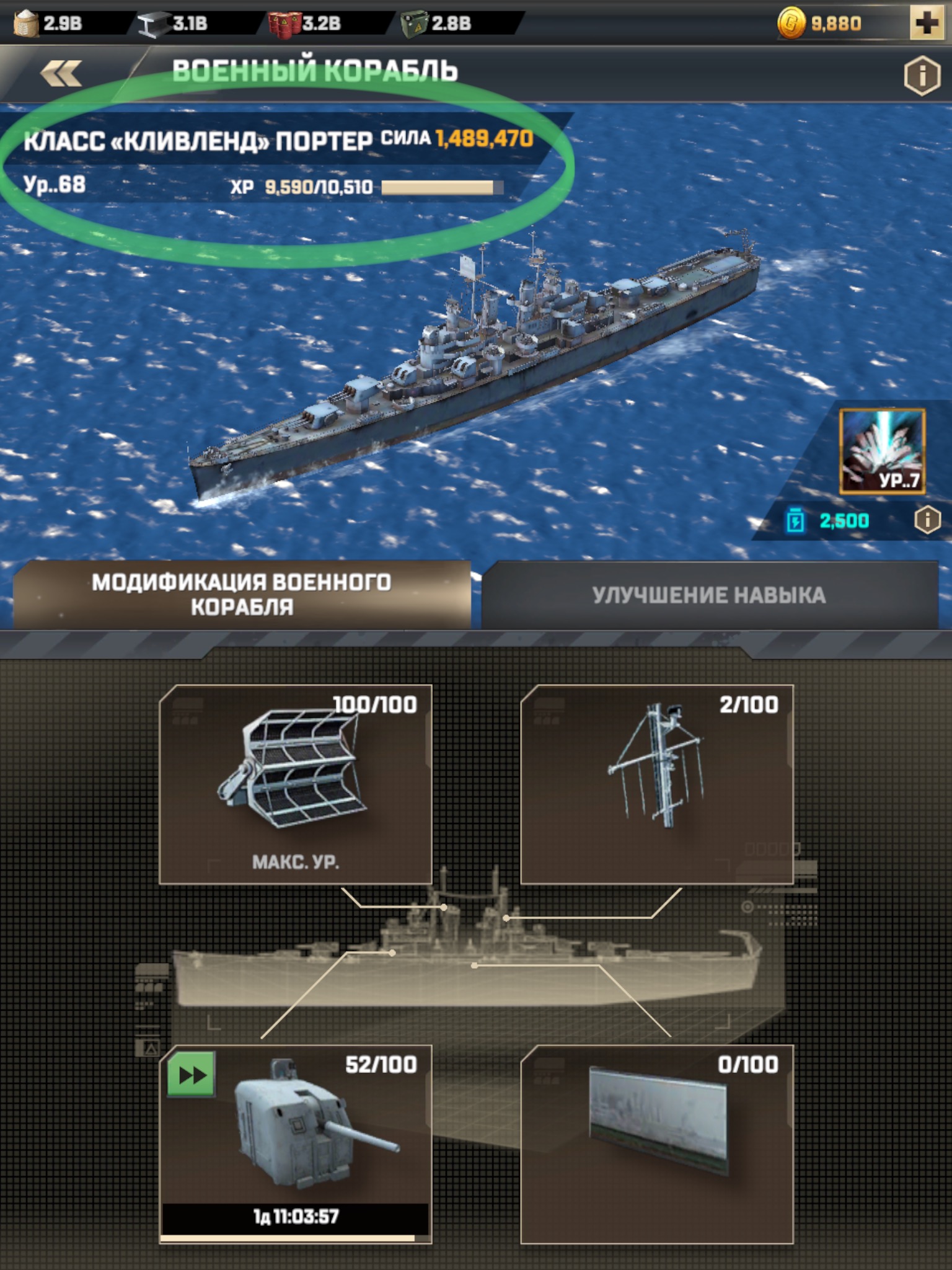Switch to Улучшение навыка tab
Viewport: 952px width, 1270px height.
pos(710,595)
